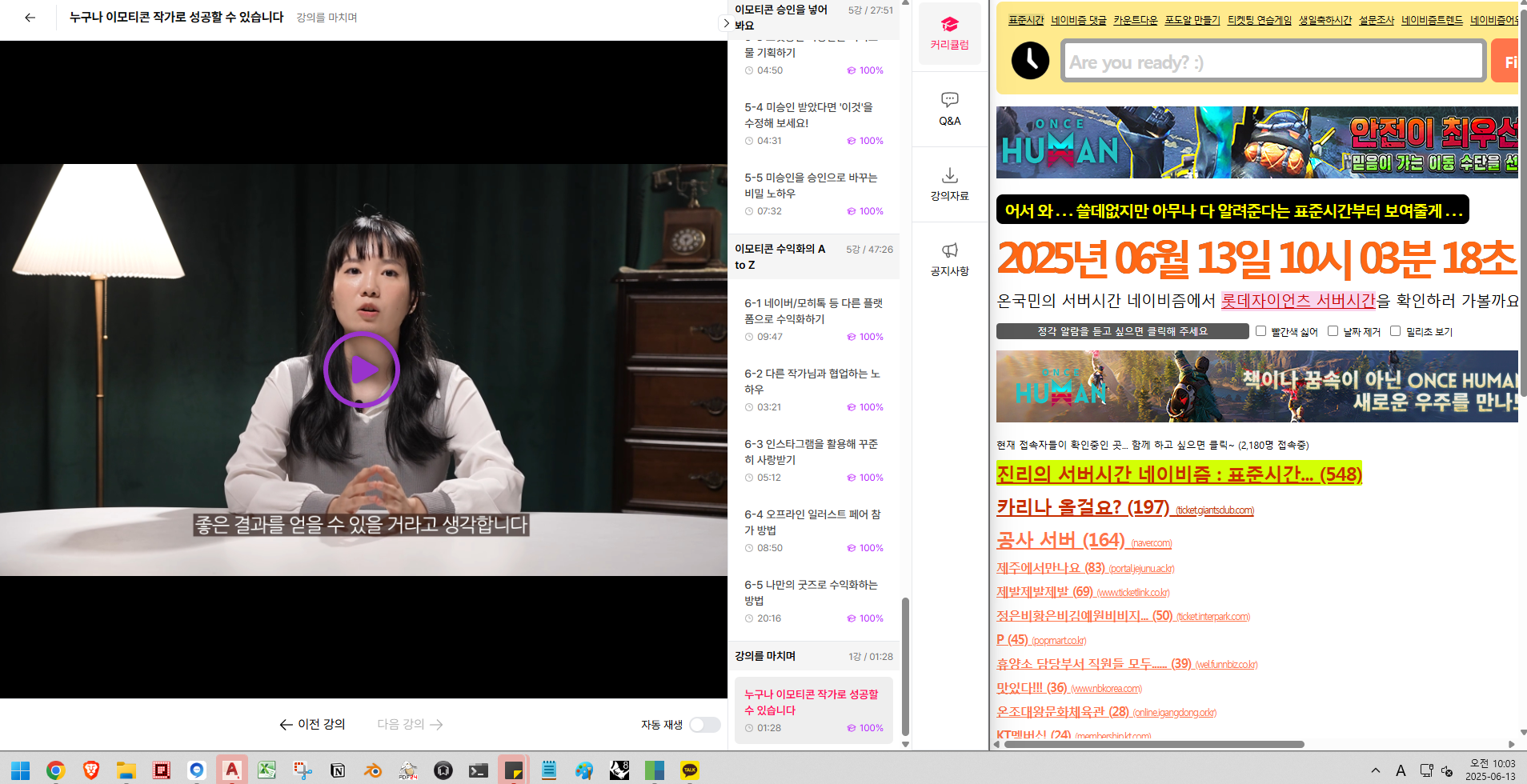The height and width of the screenshot is (784, 1527).
Task: Open Chrome from the taskbar
Action: coord(55,770)
